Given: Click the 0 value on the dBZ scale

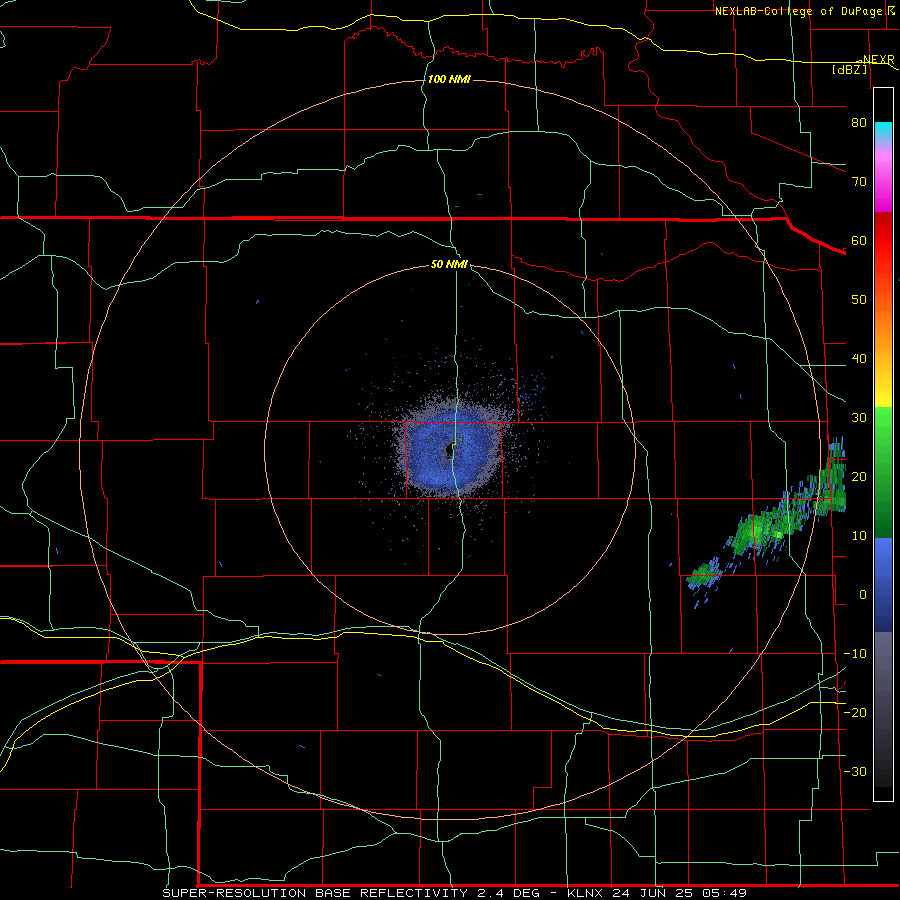Looking at the screenshot, I should coord(863,595).
